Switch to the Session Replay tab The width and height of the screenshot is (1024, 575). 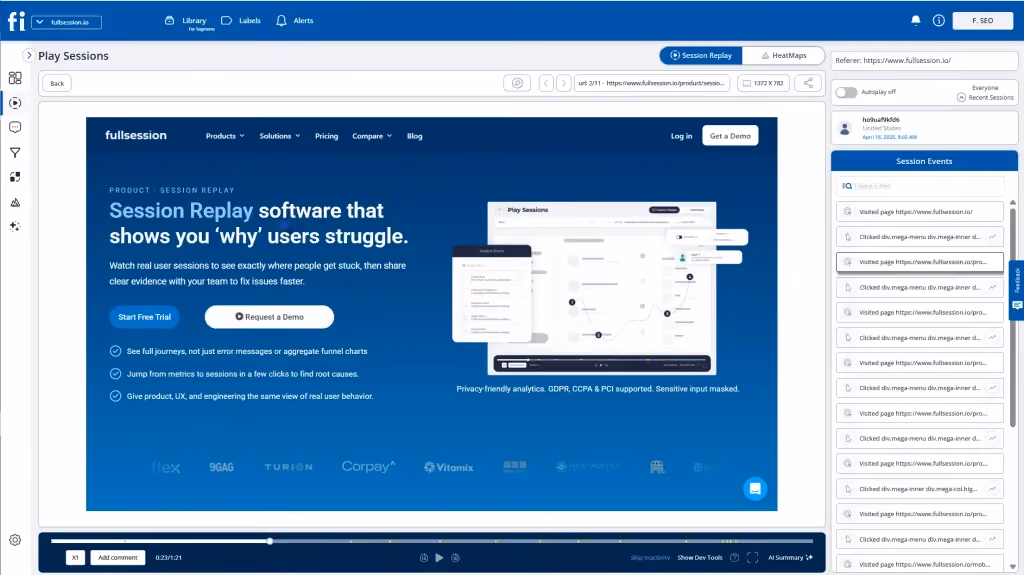coord(701,56)
